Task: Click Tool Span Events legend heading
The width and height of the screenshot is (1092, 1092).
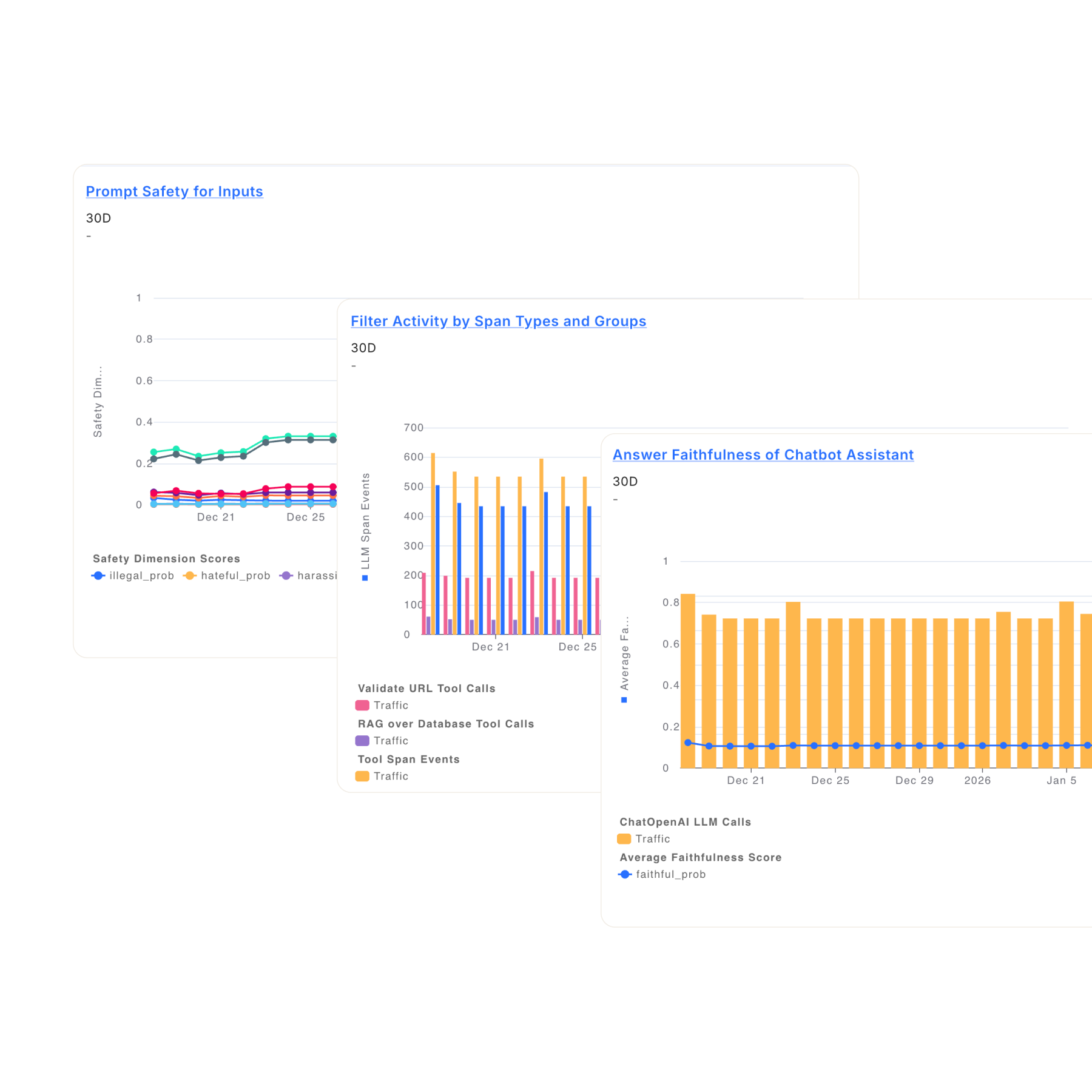Action: [409, 760]
